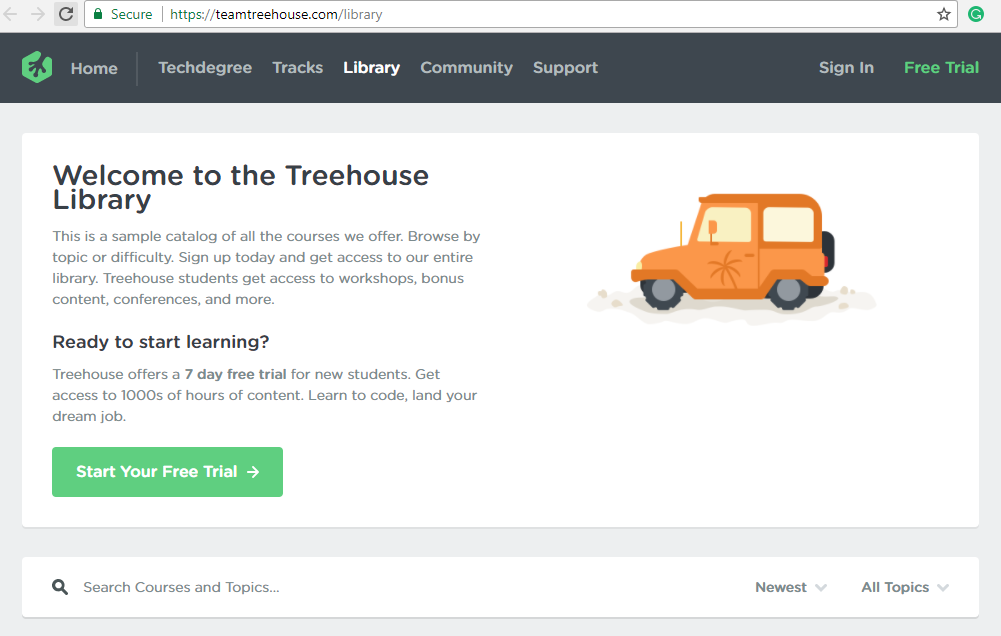Viewport: 1001px width, 636px height.
Task: Open the Home nav item
Action: tap(94, 68)
